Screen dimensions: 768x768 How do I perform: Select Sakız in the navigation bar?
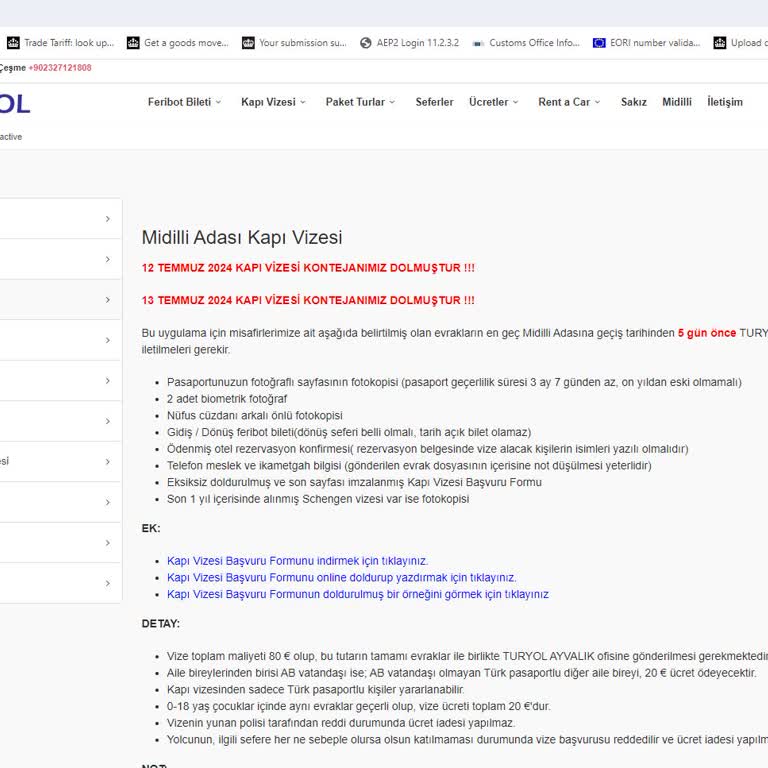click(633, 102)
